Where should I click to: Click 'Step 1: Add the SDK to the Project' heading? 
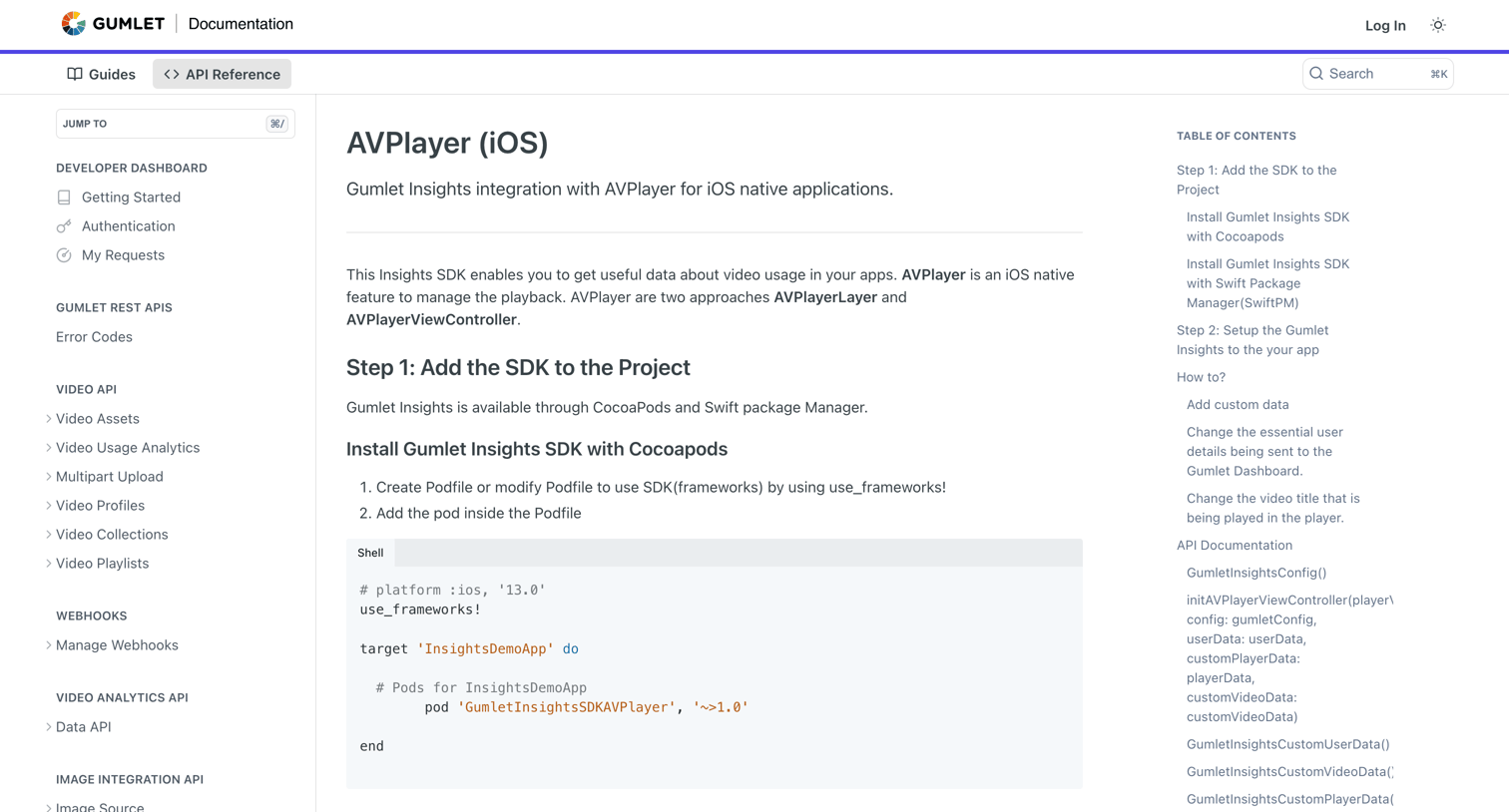tap(518, 367)
